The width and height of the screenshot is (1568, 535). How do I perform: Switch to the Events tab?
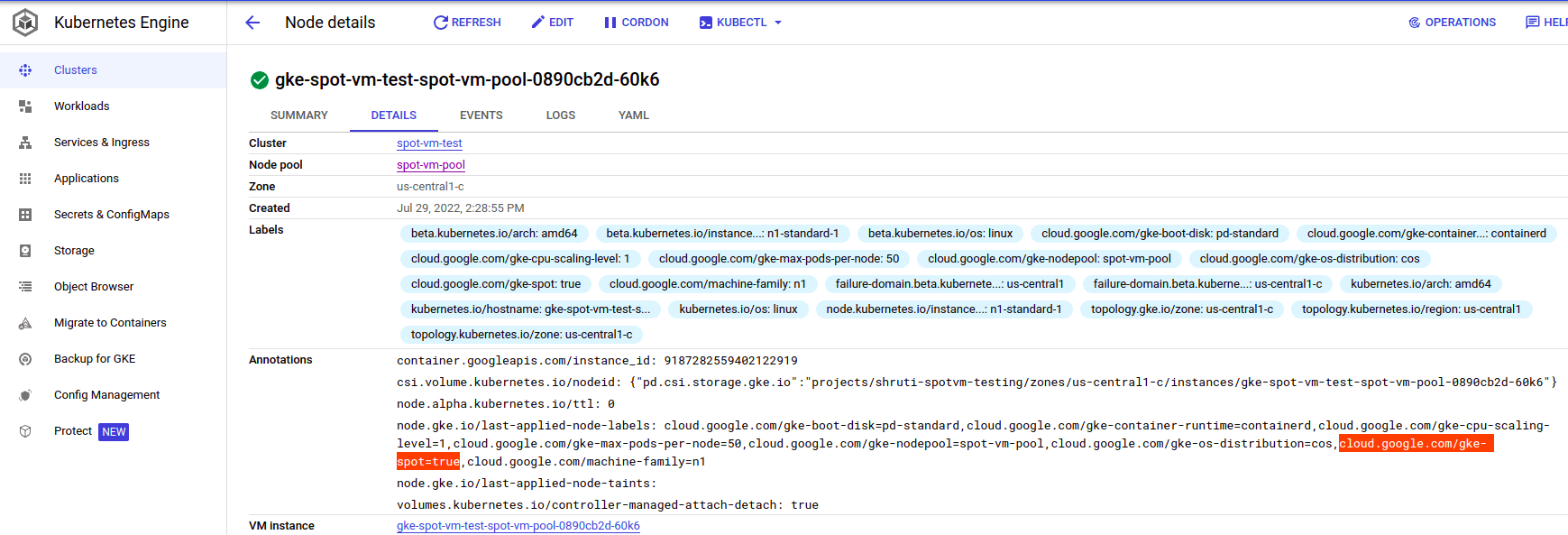point(481,115)
